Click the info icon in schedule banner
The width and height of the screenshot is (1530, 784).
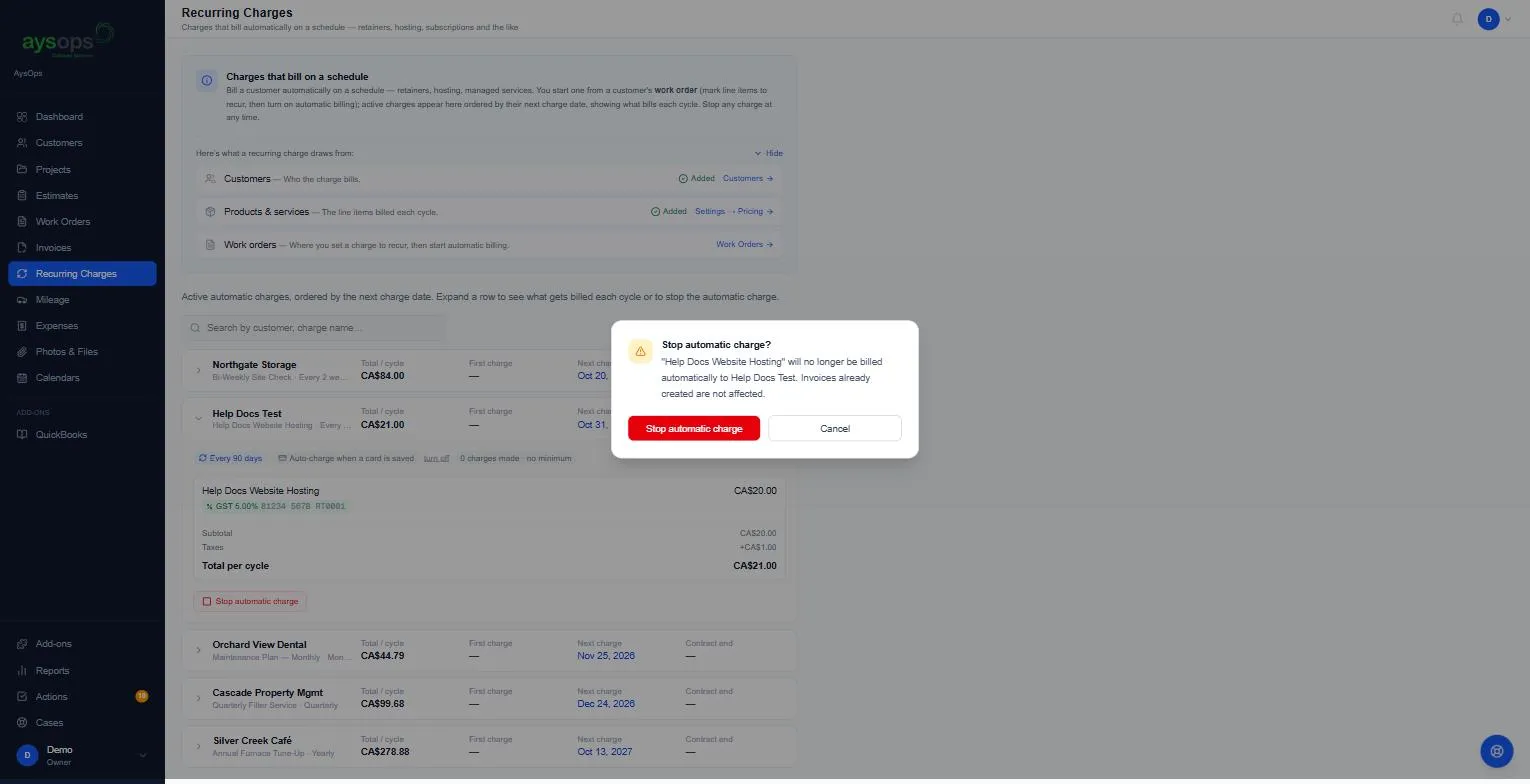[207, 80]
